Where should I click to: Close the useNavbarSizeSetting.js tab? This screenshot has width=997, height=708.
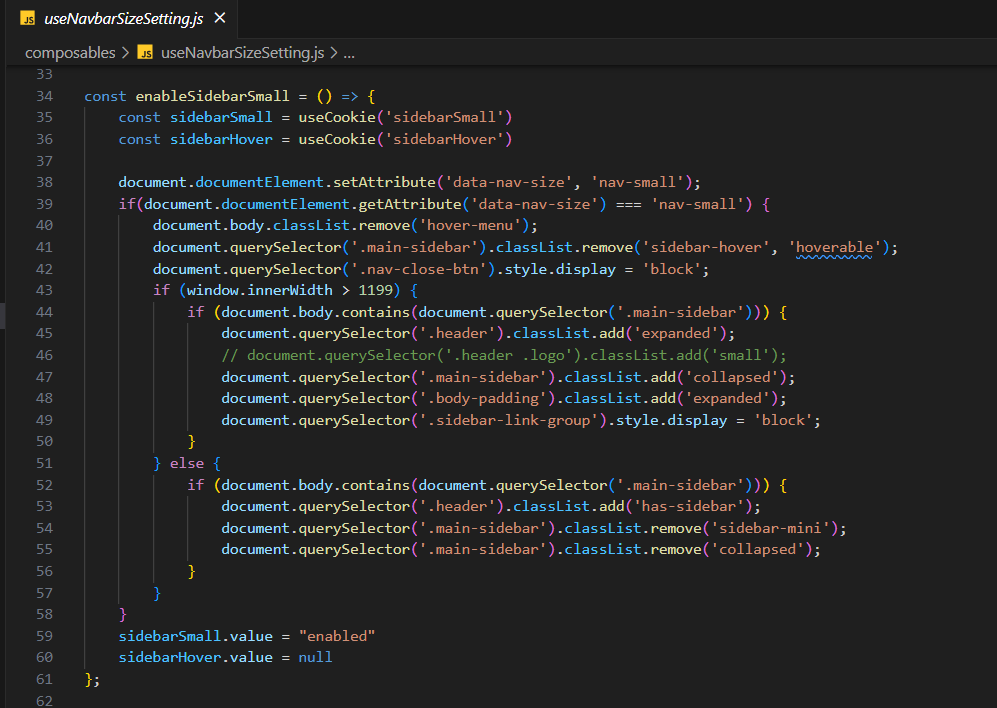click(220, 19)
